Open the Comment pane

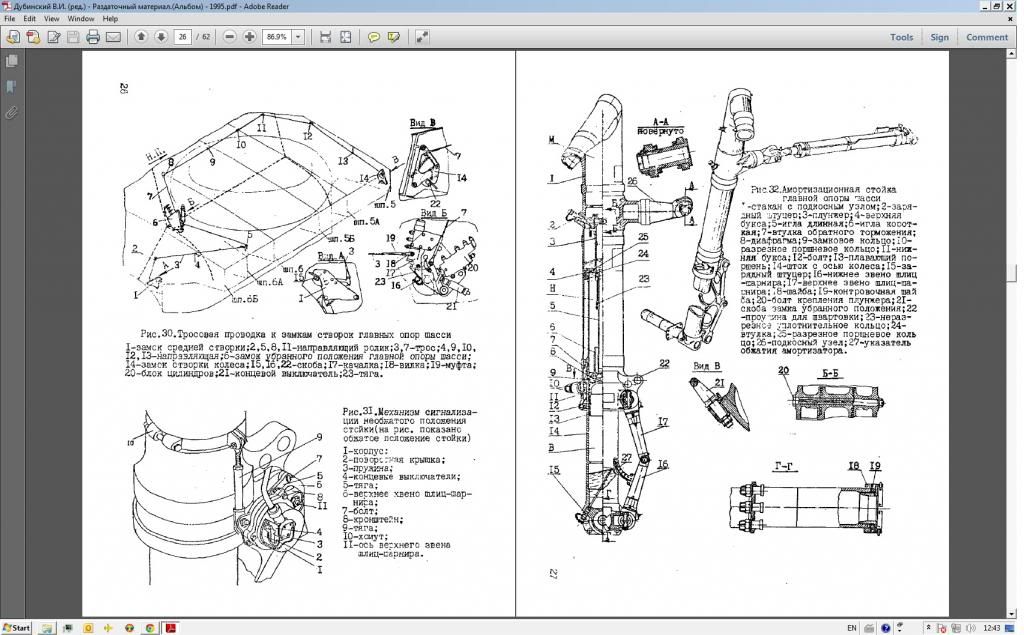tap(987, 37)
